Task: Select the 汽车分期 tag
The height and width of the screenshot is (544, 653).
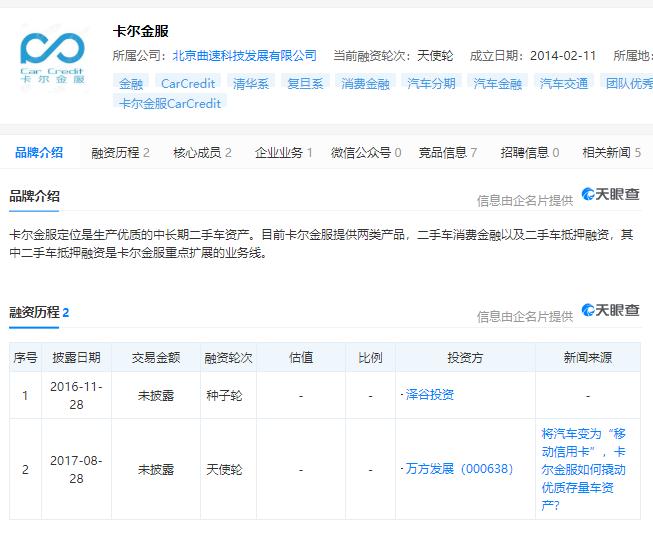Action: [x=431, y=83]
